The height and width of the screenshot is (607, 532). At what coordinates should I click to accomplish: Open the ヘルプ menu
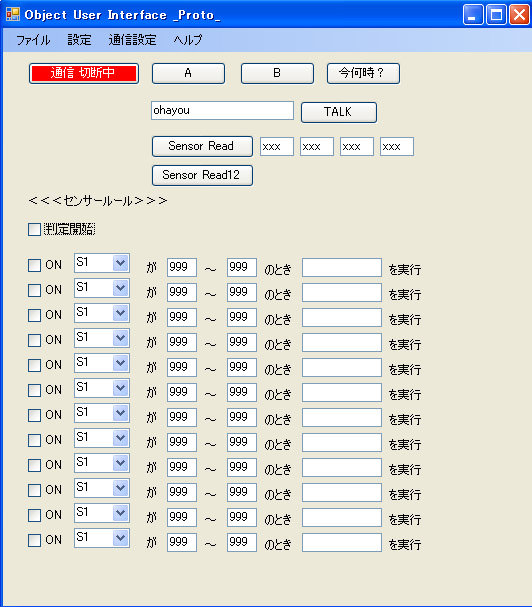click(188, 40)
